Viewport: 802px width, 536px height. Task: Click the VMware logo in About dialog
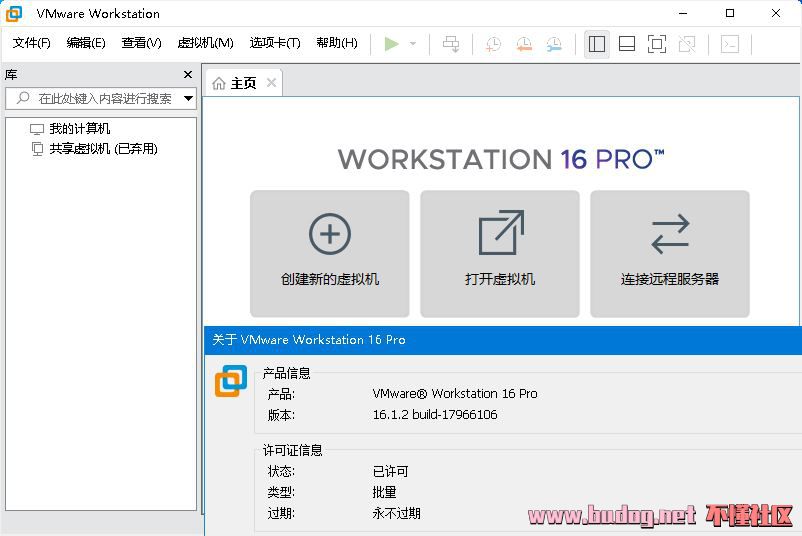click(231, 381)
